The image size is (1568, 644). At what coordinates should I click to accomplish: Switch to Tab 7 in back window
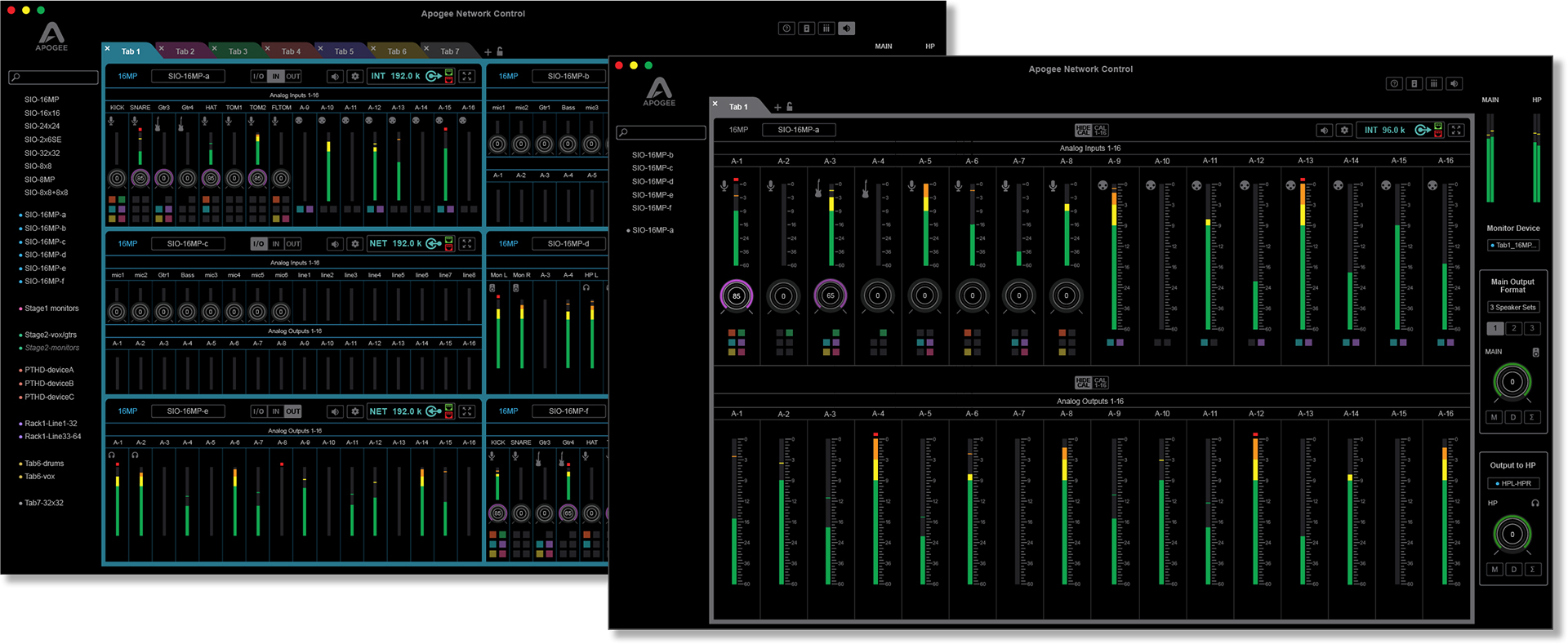(x=450, y=51)
